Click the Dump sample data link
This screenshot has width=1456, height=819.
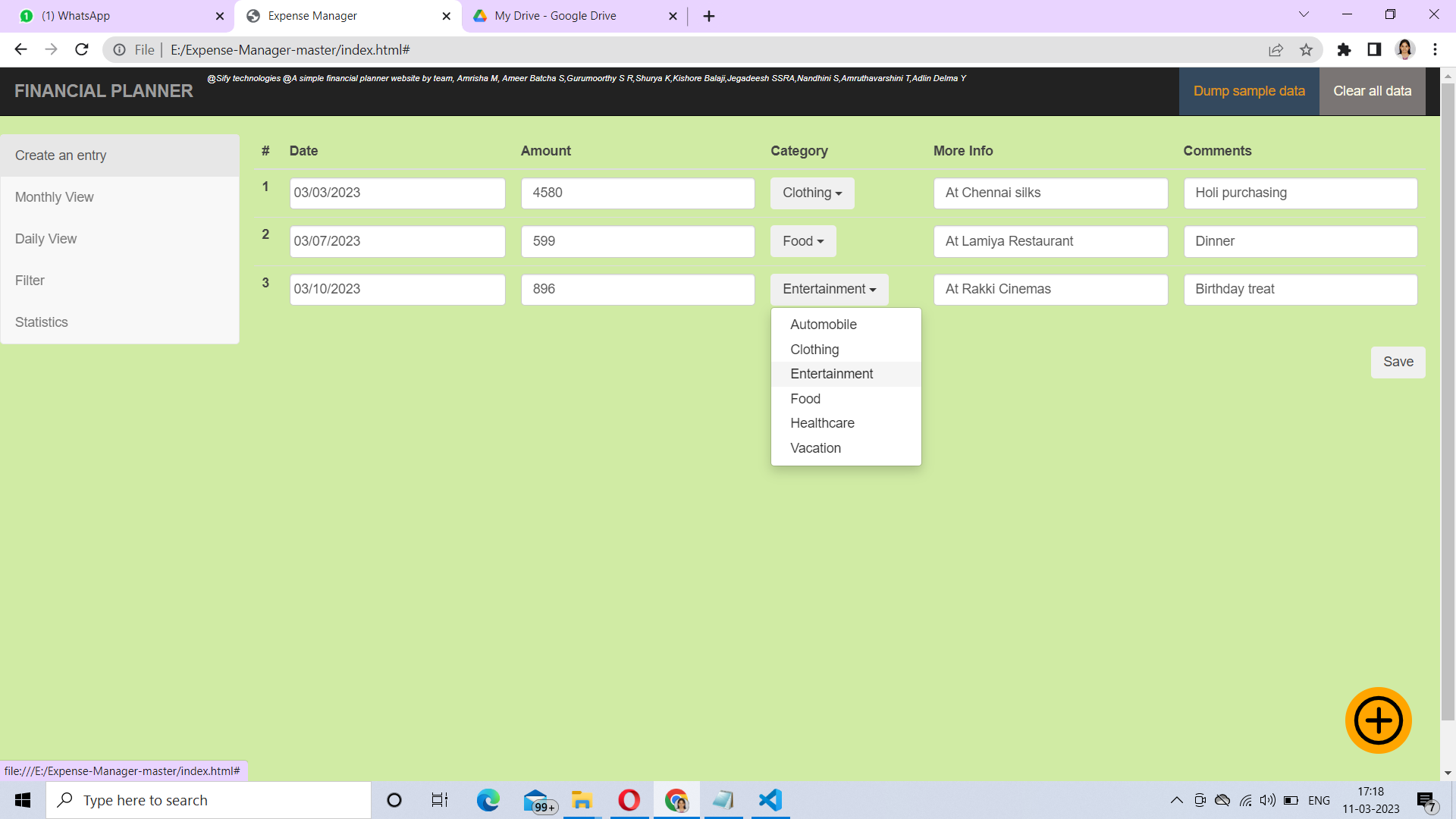coord(1248,90)
